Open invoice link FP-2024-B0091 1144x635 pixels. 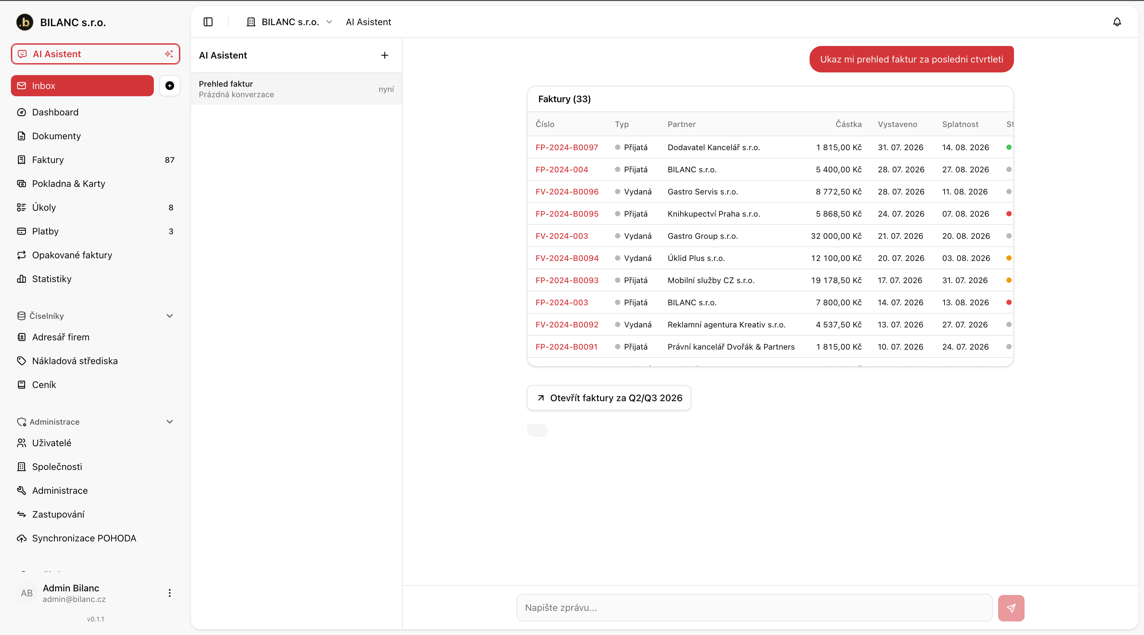pyautogui.click(x=566, y=347)
